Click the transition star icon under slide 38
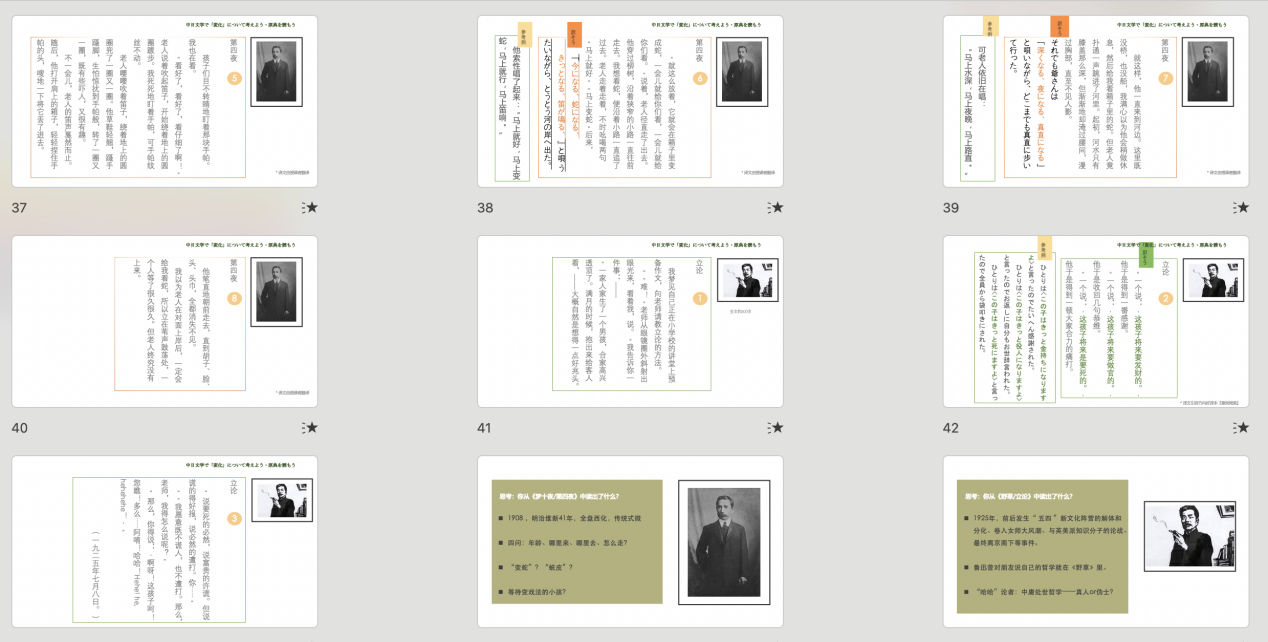The width and height of the screenshot is (1268, 642). [776, 208]
